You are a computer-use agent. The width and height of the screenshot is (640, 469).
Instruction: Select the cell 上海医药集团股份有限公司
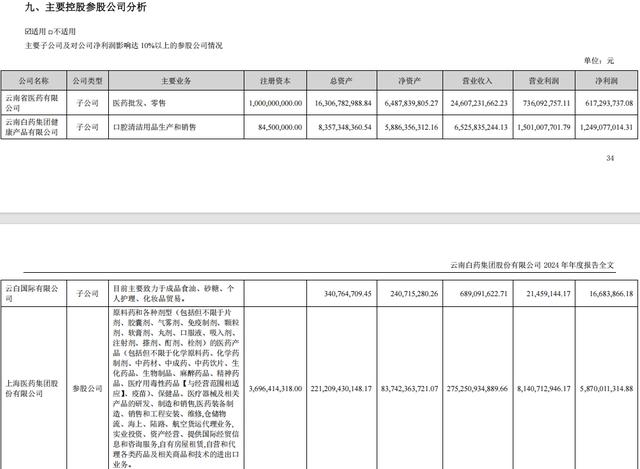(x=32, y=388)
